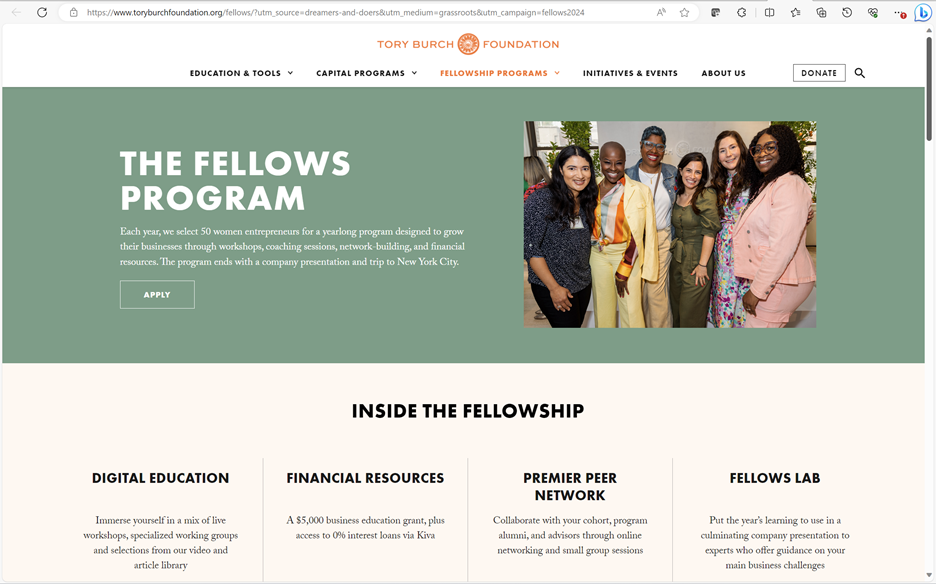The image size is (936, 584).
Task: Open the Initiatives & Events menu item
Action: [630, 73]
